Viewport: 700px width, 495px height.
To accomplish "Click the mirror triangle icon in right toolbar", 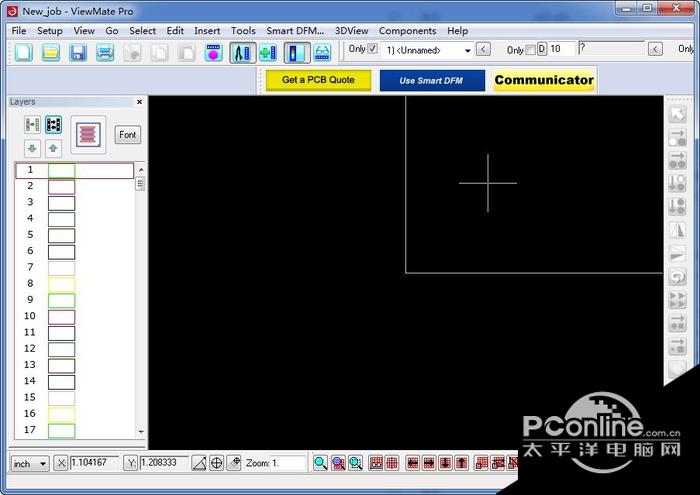I will click(x=677, y=230).
